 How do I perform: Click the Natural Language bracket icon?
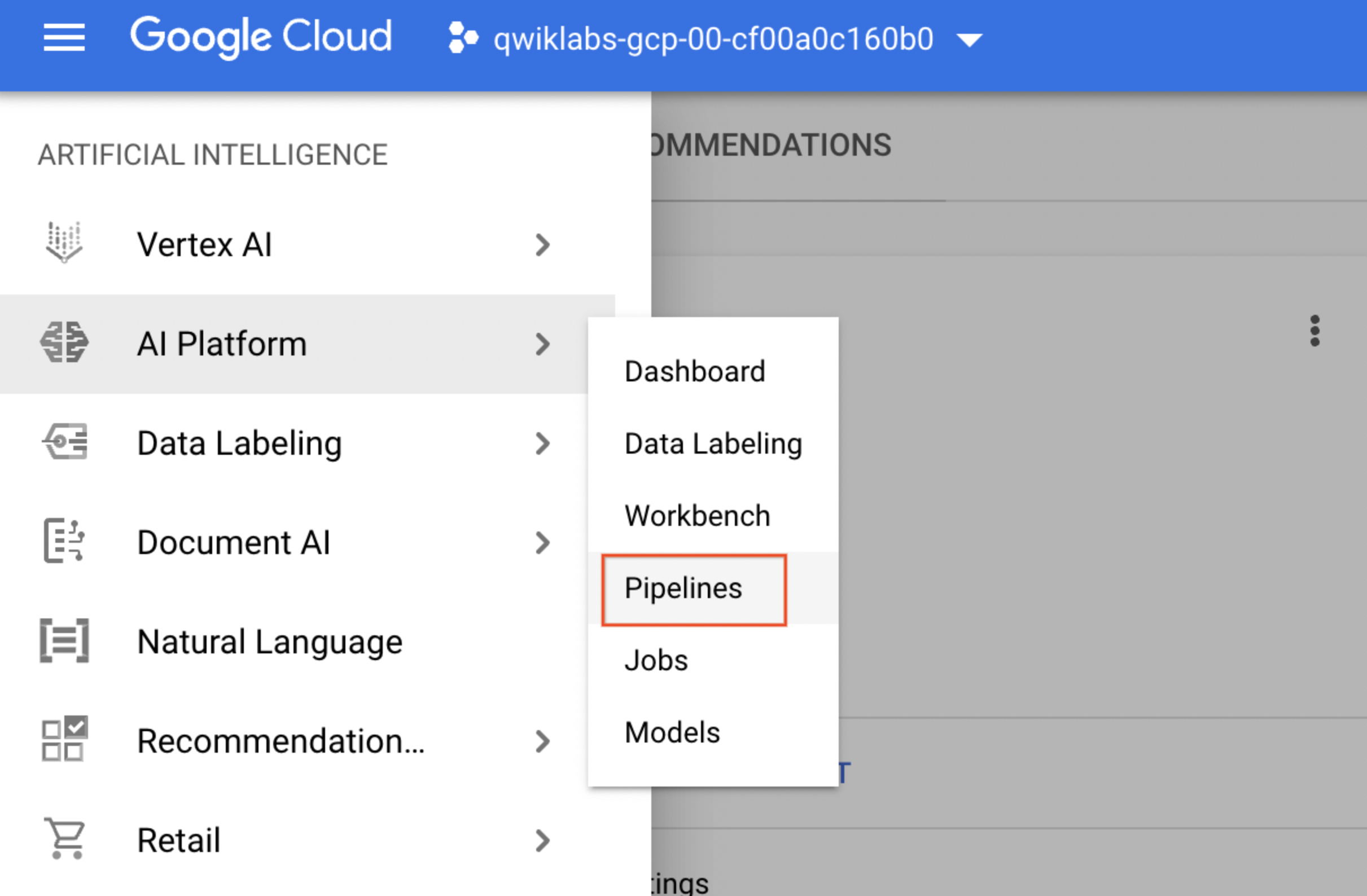point(64,640)
